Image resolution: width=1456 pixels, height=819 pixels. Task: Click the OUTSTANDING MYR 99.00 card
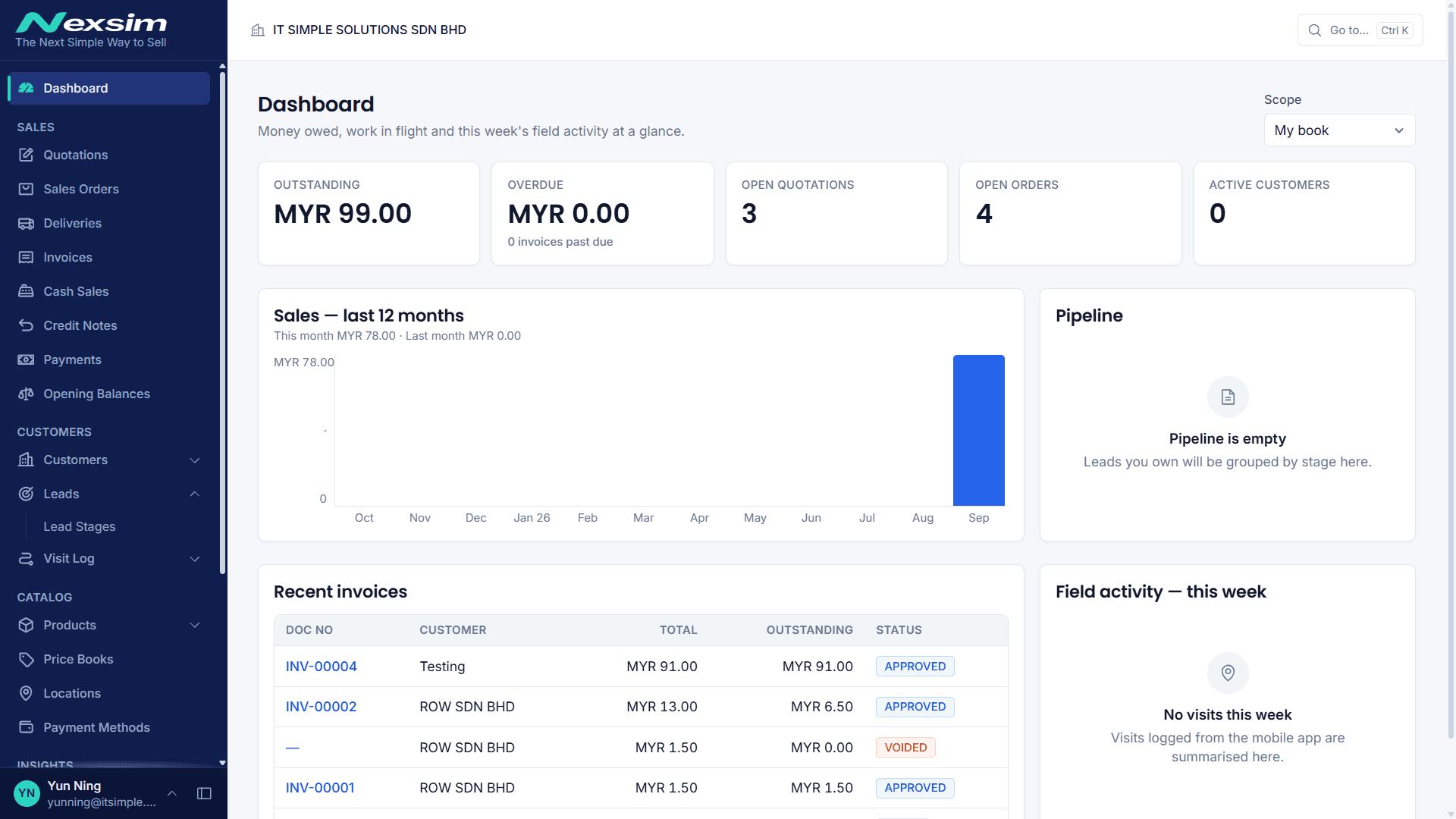[369, 213]
